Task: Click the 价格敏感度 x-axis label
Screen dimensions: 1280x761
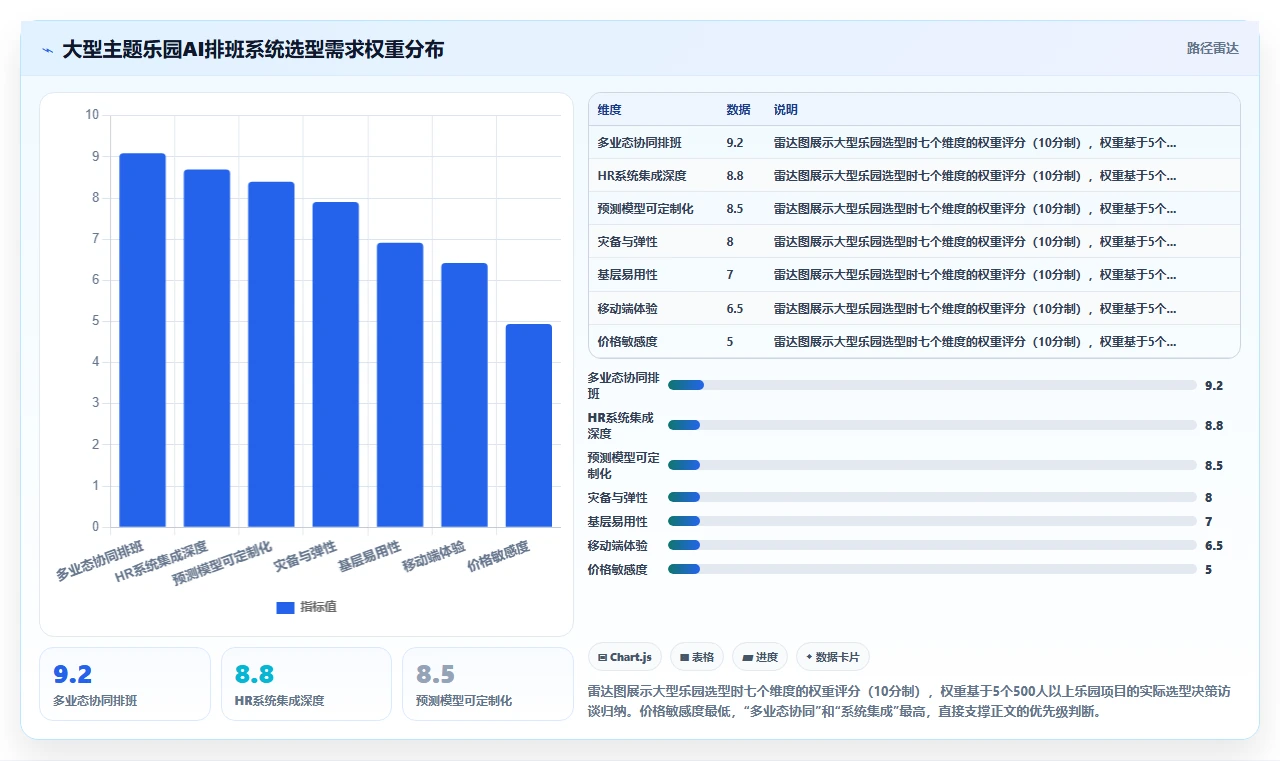Action: [x=498, y=556]
